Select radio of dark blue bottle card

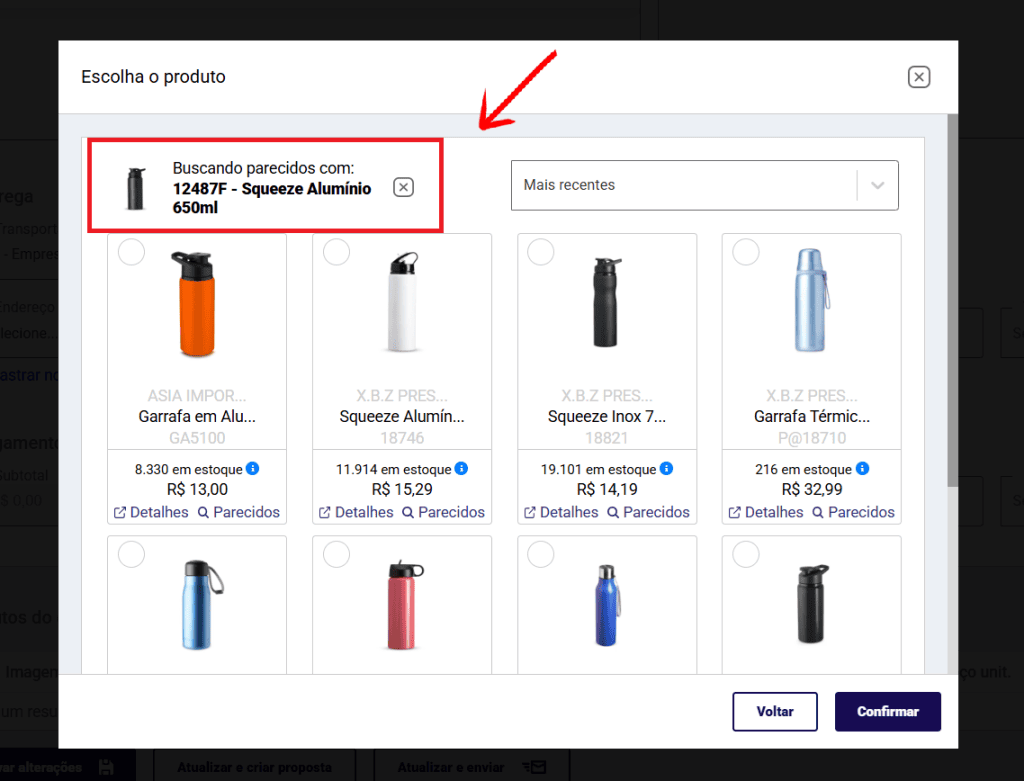coord(541,554)
